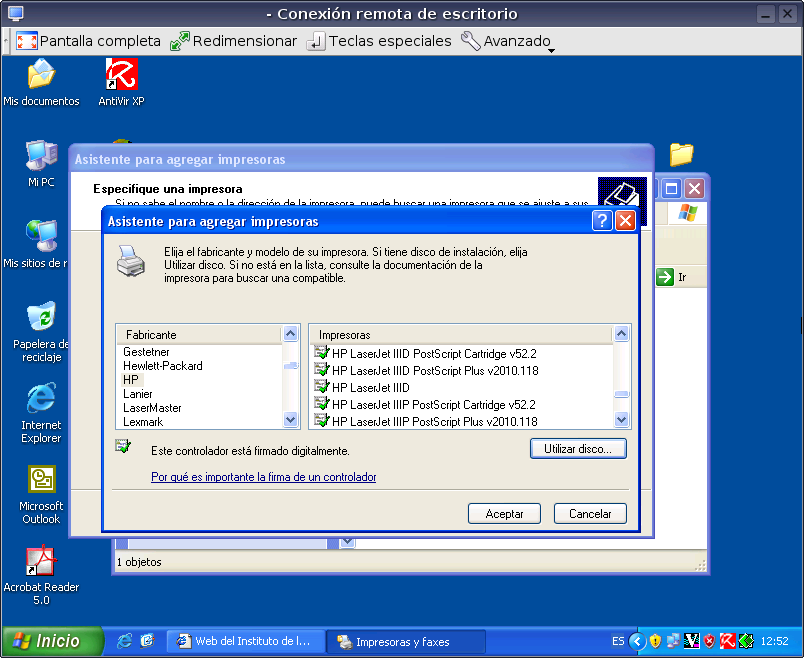Select Lexmark in manufacturer list
This screenshot has height=658, width=804.
(143, 422)
